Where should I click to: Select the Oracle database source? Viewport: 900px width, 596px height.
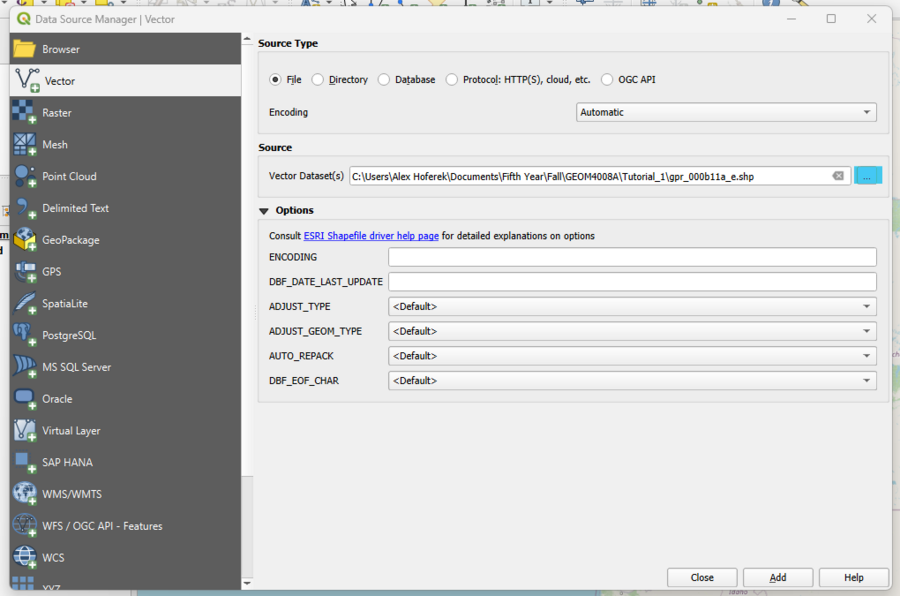click(x=60, y=398)
